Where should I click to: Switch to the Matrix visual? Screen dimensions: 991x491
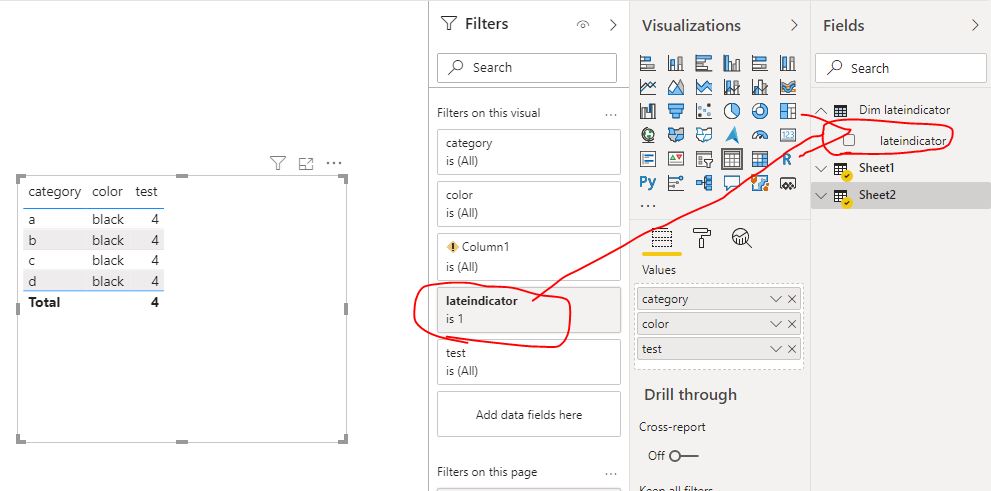coord(760,159)
